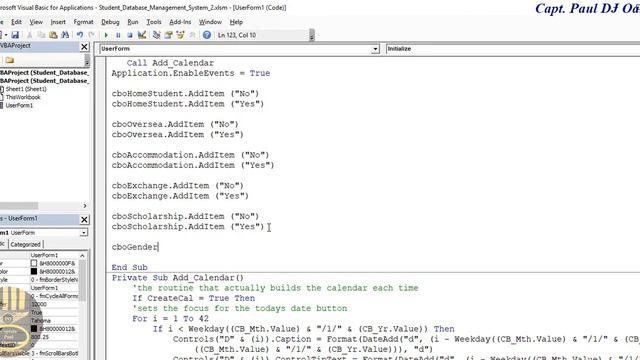Click the Copy icon in the toolbar
This screenshot has width=640, height=360.
41,35
